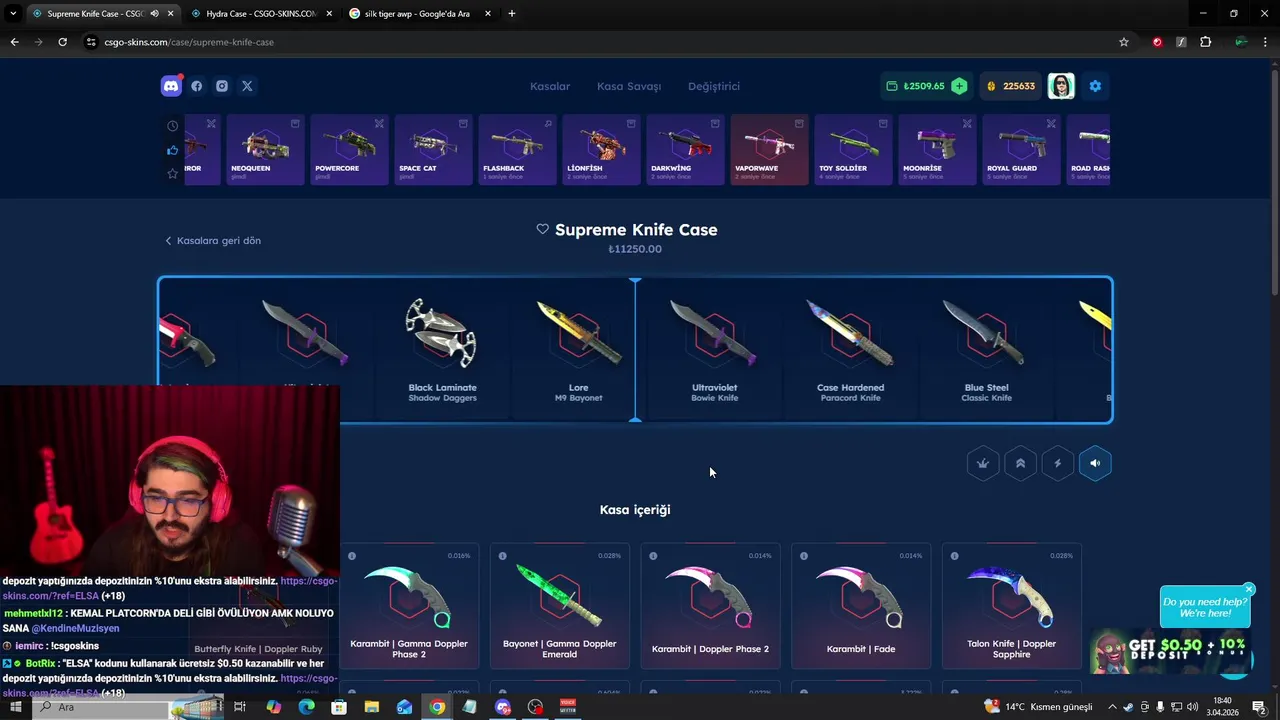Bookmark this page with the star icon

1124,42
